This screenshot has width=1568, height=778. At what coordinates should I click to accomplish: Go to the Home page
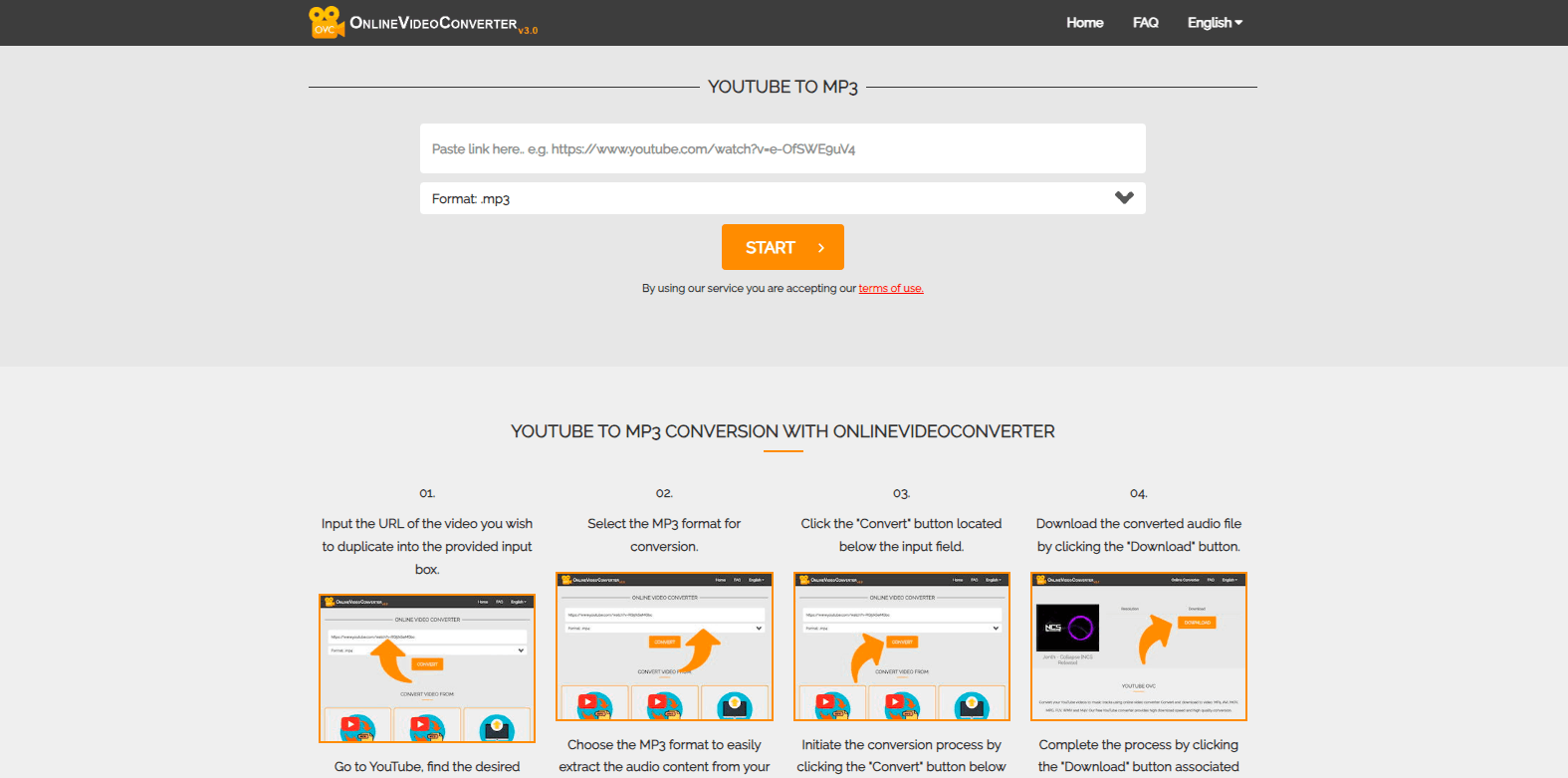pyautogui.click(x=1085, y=23)
